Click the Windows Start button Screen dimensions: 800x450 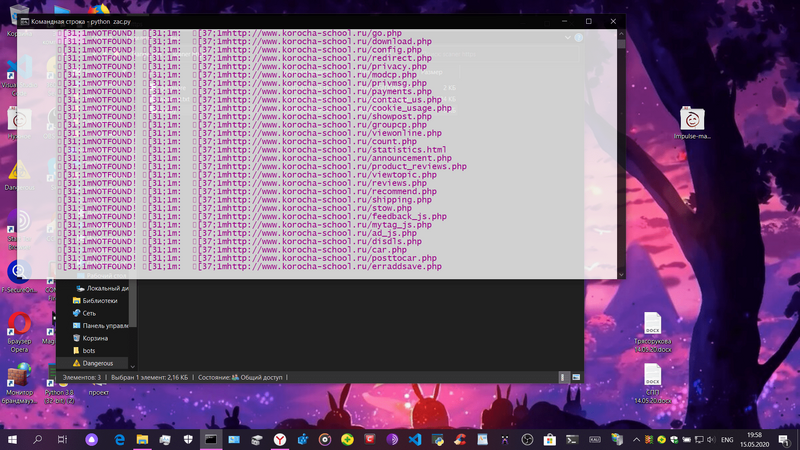pos(12,439)
